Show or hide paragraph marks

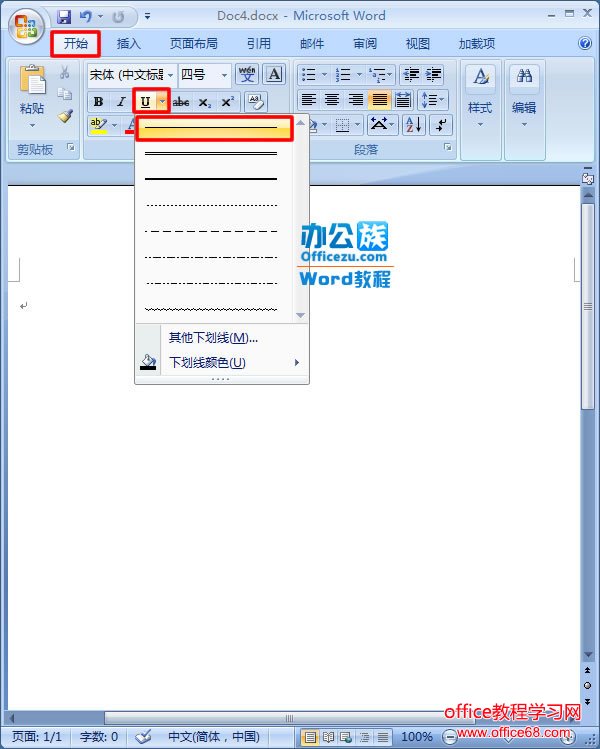click(x=441, y=125)
